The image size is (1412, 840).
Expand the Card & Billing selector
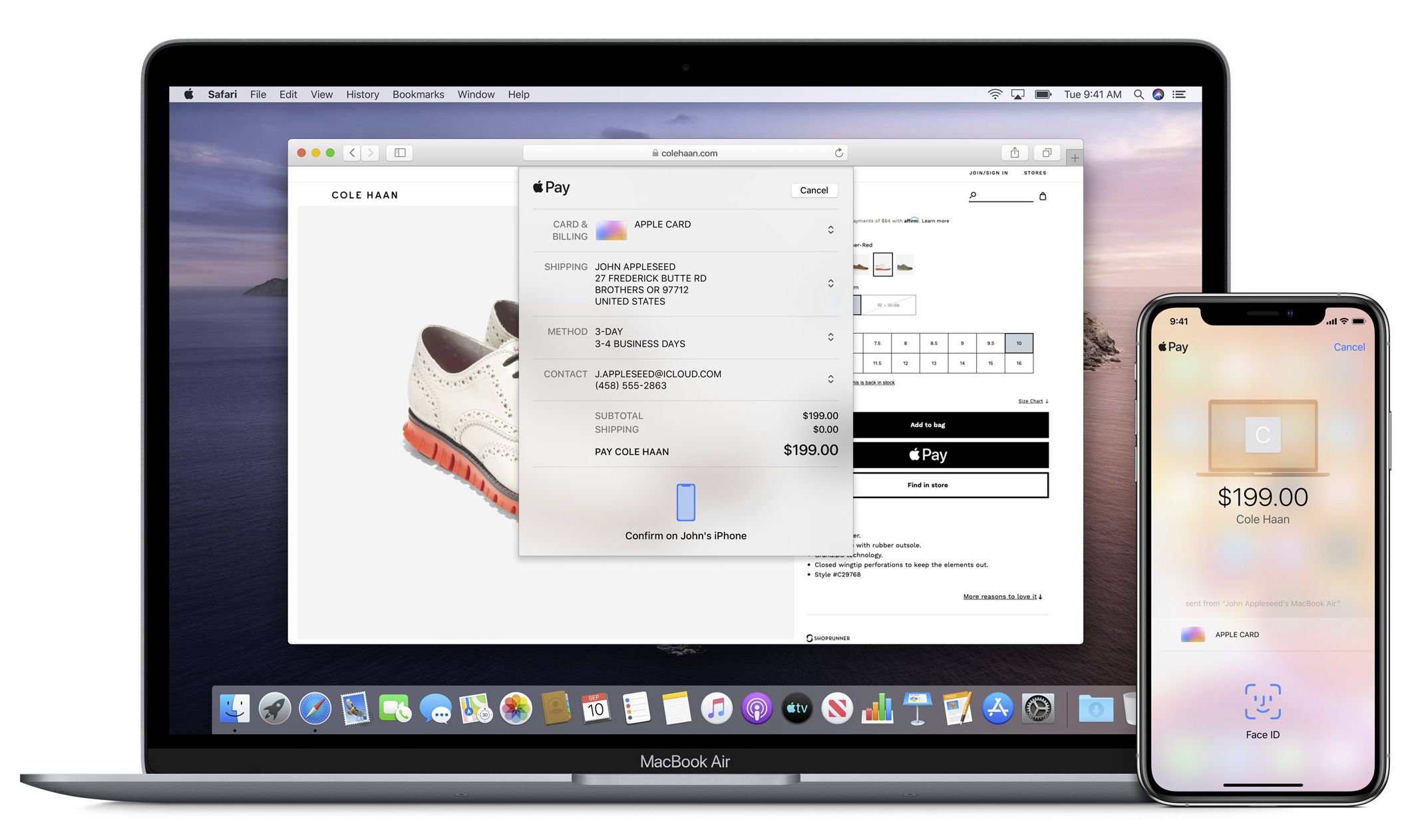click(x=830, y=230)
